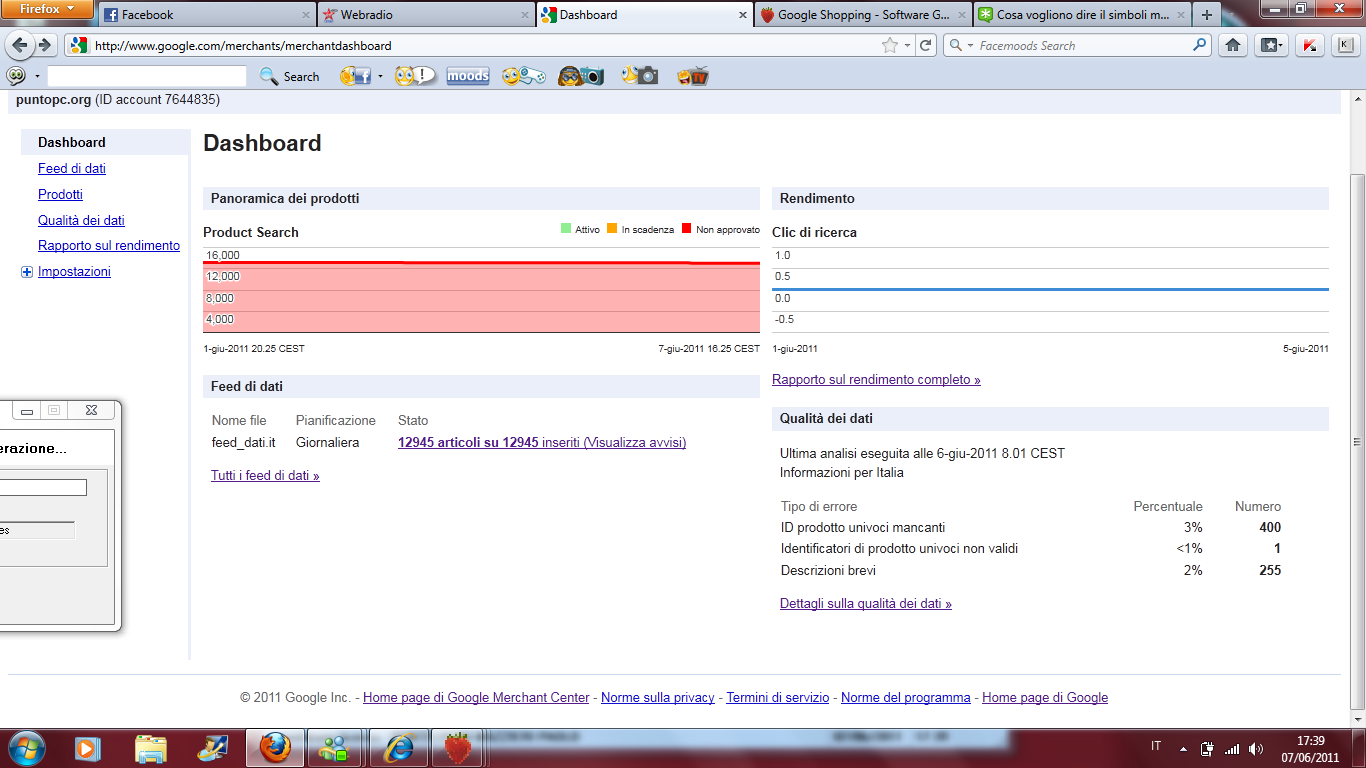This screenshot has height=768, width=1366.
Task: Open Home page di Google footer link
Action: point(1045,698)
